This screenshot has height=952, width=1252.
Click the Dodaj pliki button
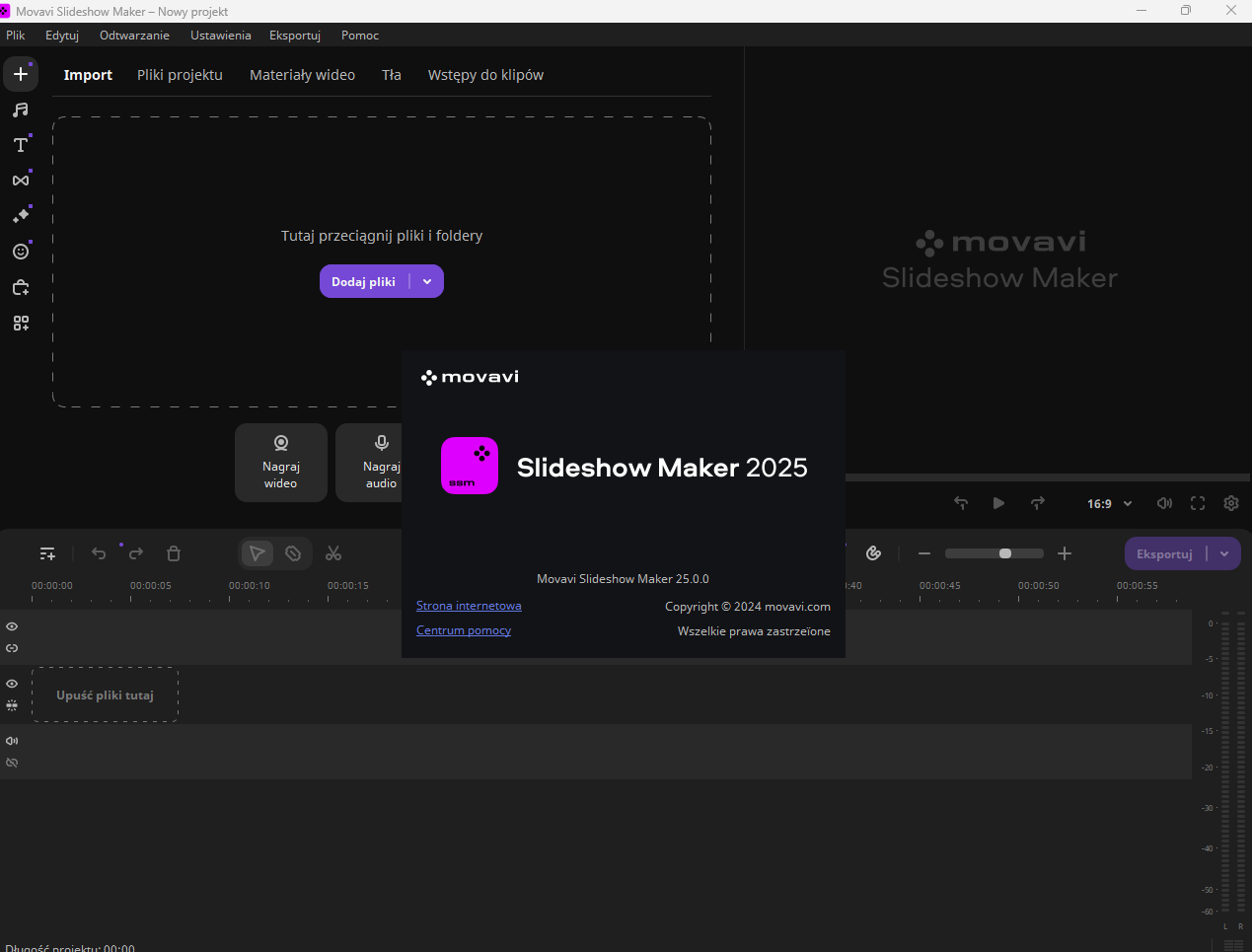click(x=364, y=281)
